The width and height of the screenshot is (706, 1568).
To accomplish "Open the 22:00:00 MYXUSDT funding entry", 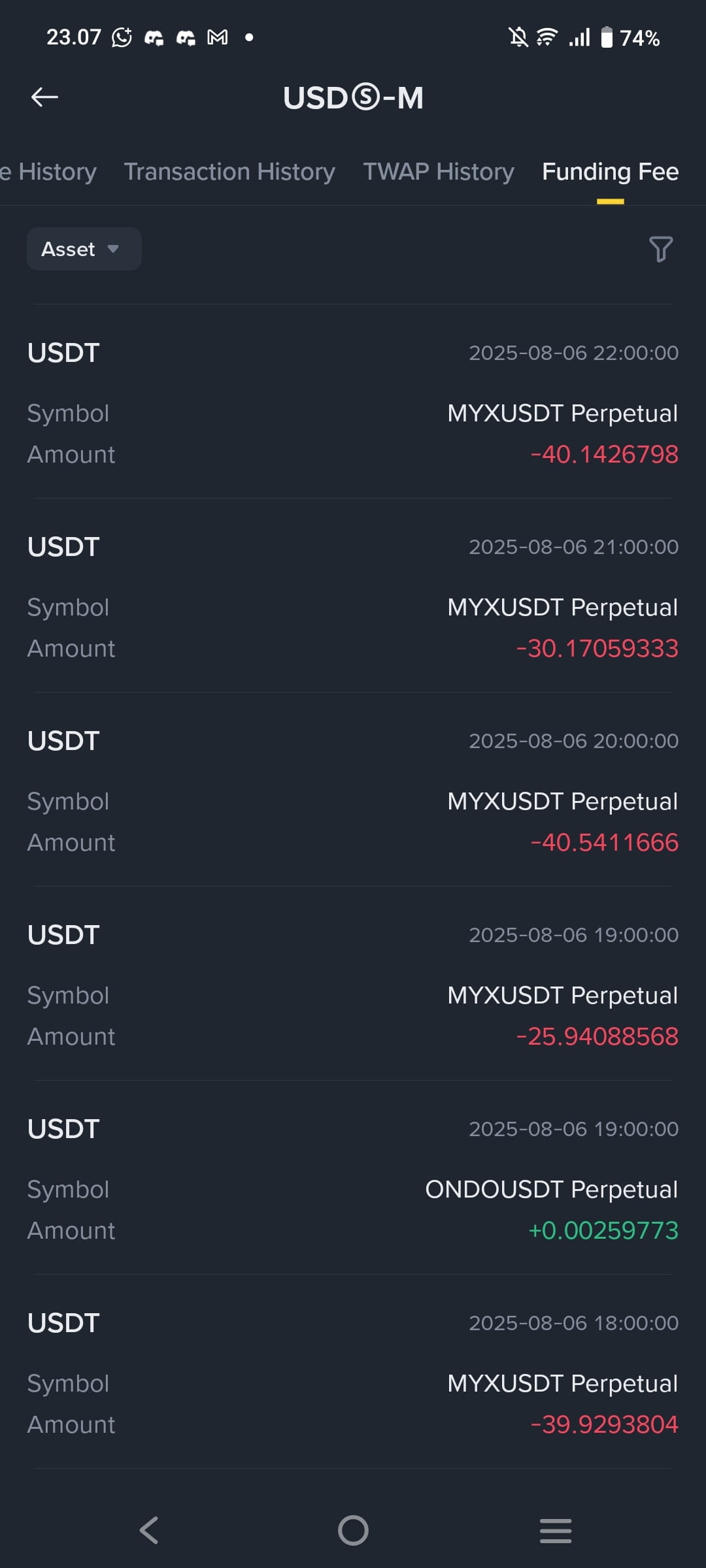I will (353, 402).
